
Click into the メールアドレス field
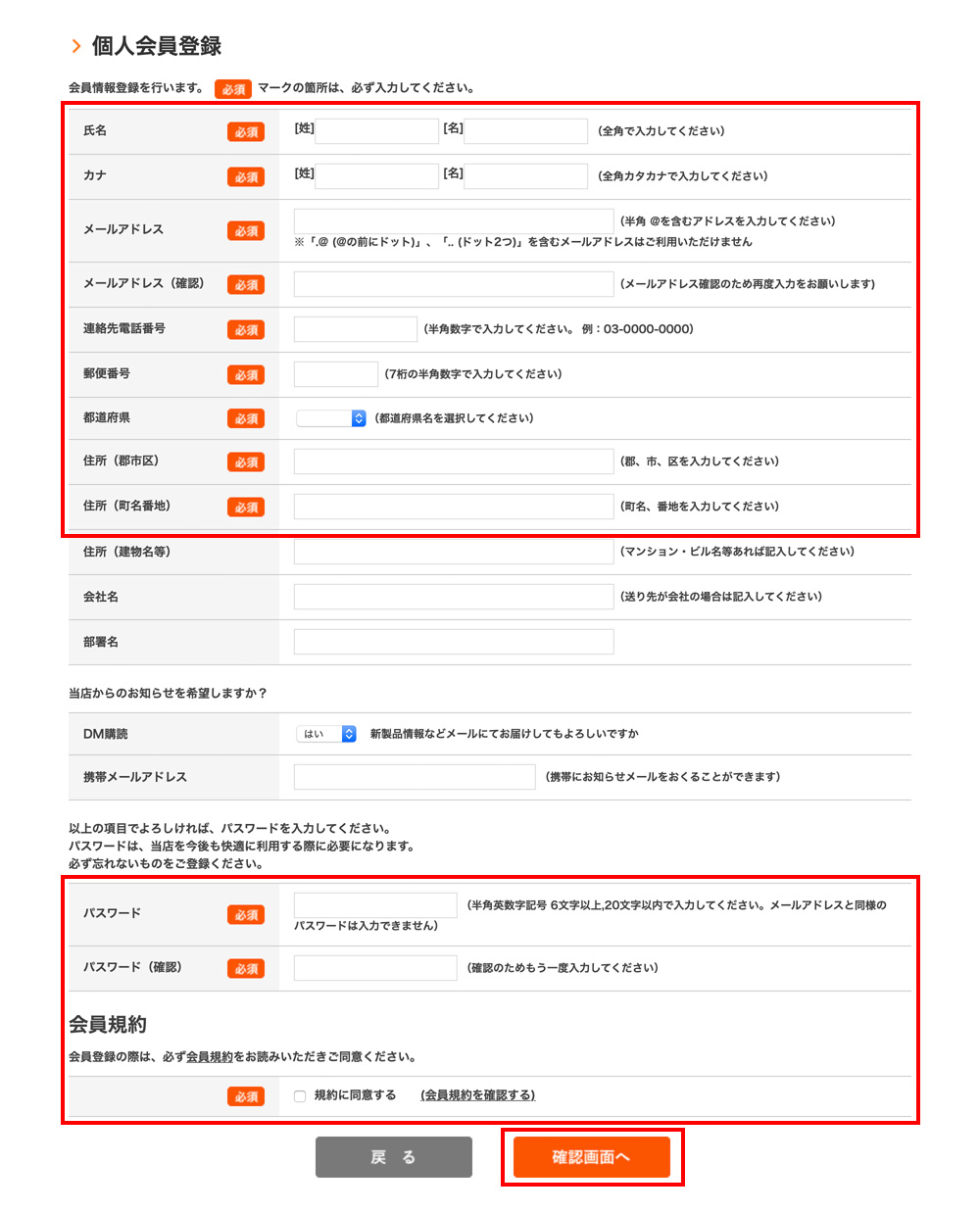(453, 221)
